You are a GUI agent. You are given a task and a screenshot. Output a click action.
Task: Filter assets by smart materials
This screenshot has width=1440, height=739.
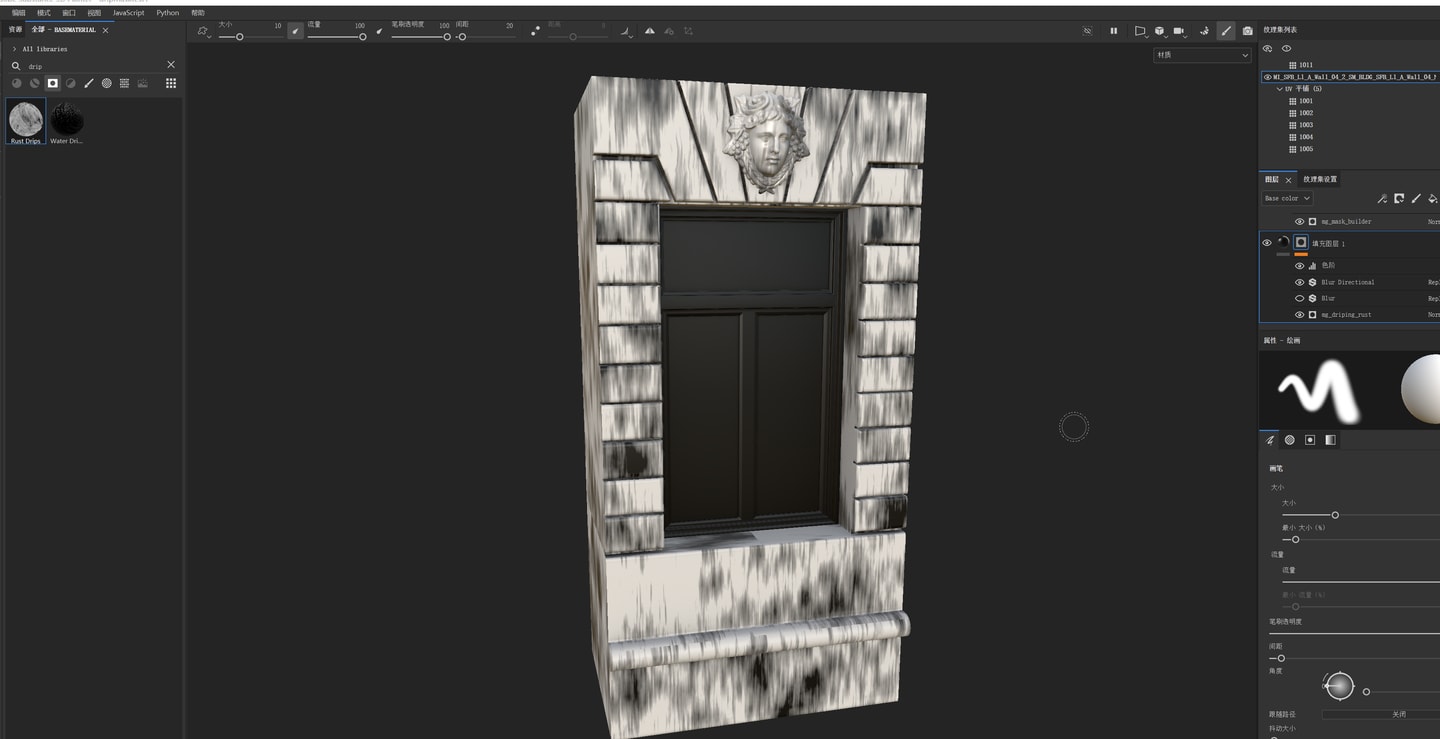coord(34,83)
